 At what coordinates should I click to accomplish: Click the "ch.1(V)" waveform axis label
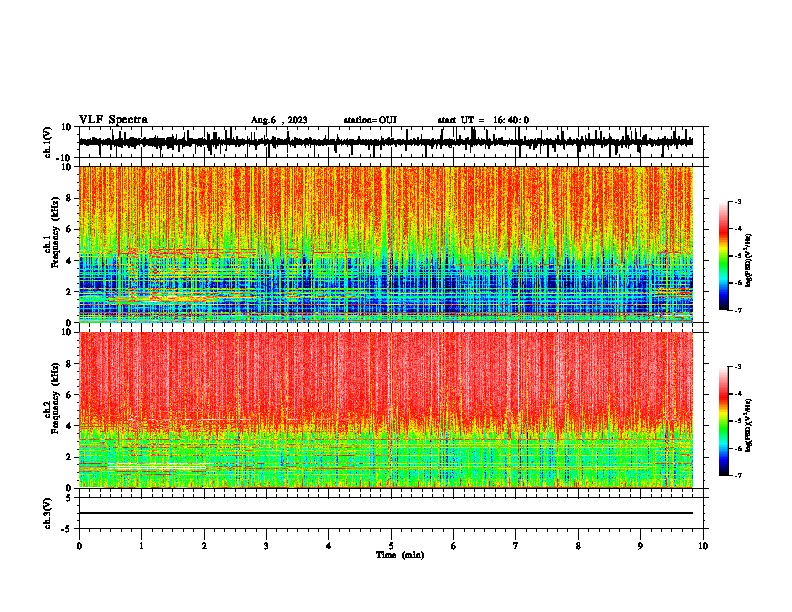click(x=48, y=142)
